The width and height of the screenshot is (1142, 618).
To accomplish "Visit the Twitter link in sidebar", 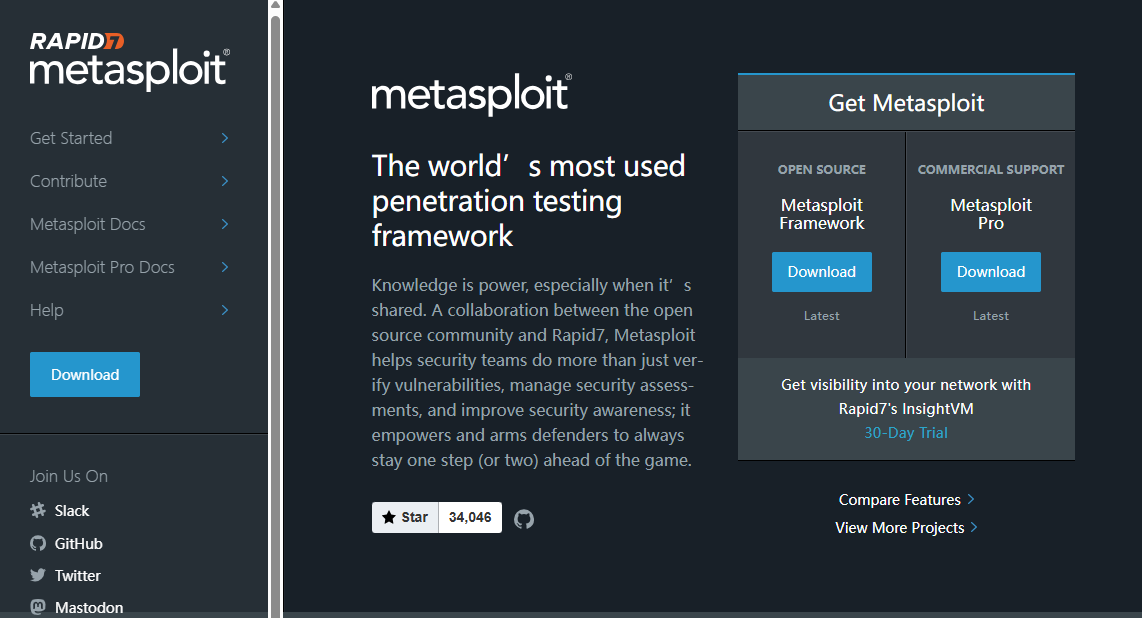I will 78,575.
